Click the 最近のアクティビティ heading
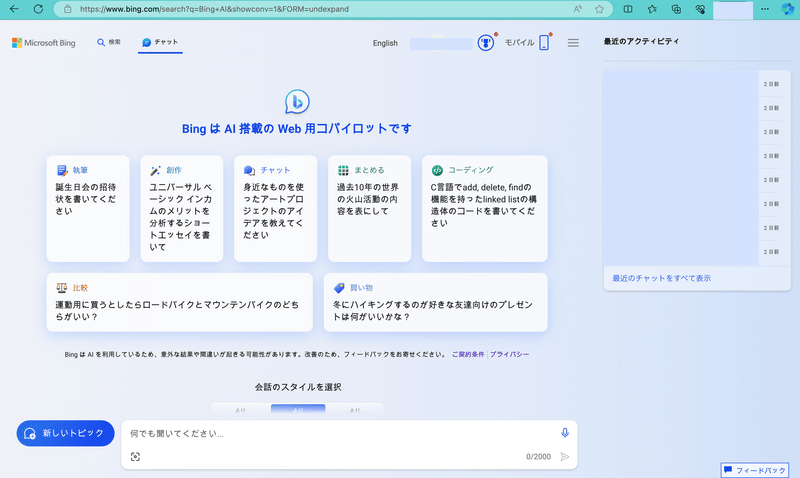Image resolution: width=800 pixels, height=478 pixels. [641, 41]
